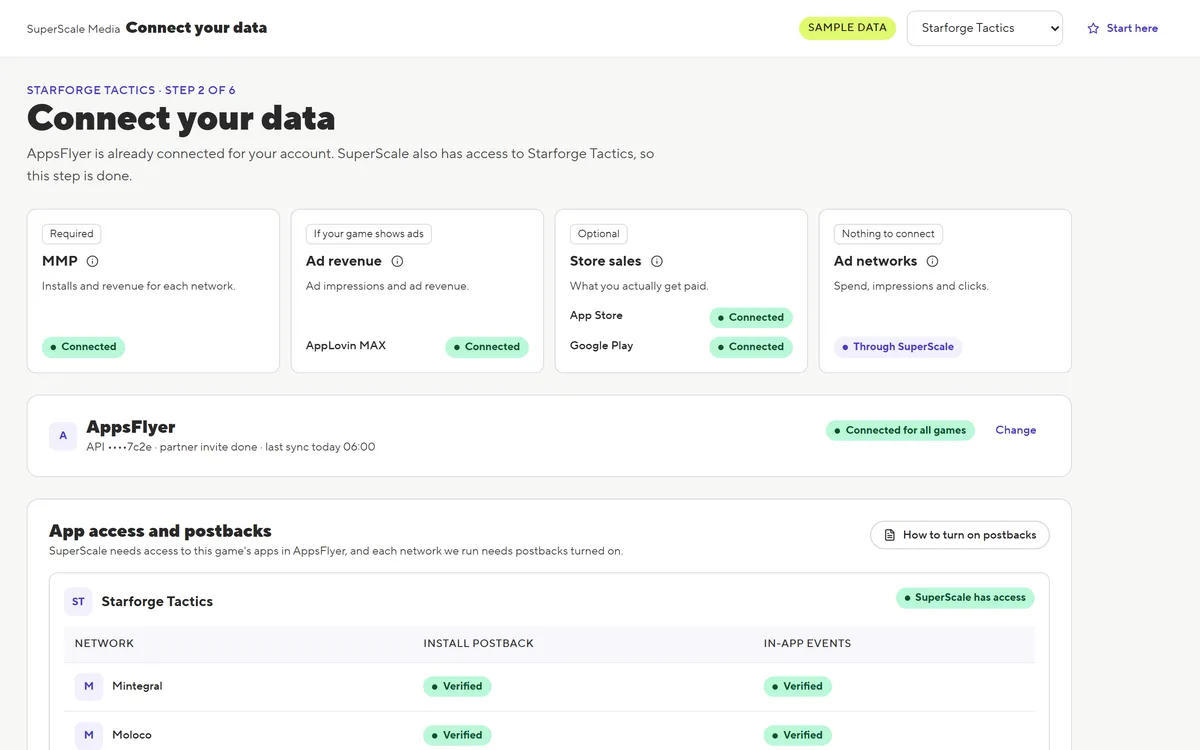This screenshot has height=750, width=1200.
Task: Click the Mintegral 'M' network icon
Action: click(89, 686)
